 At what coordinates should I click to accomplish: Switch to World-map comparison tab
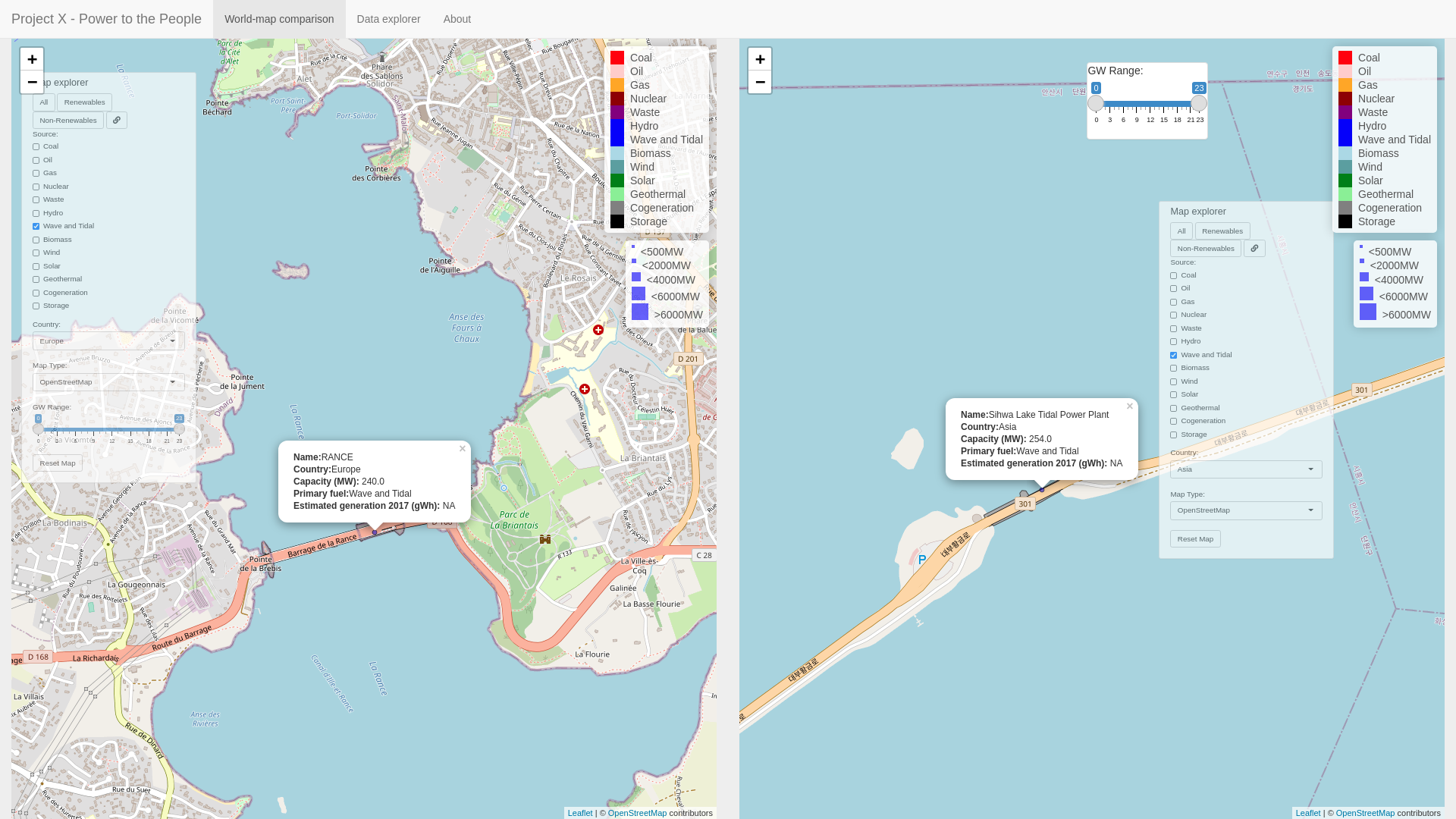tap(279, 19)
